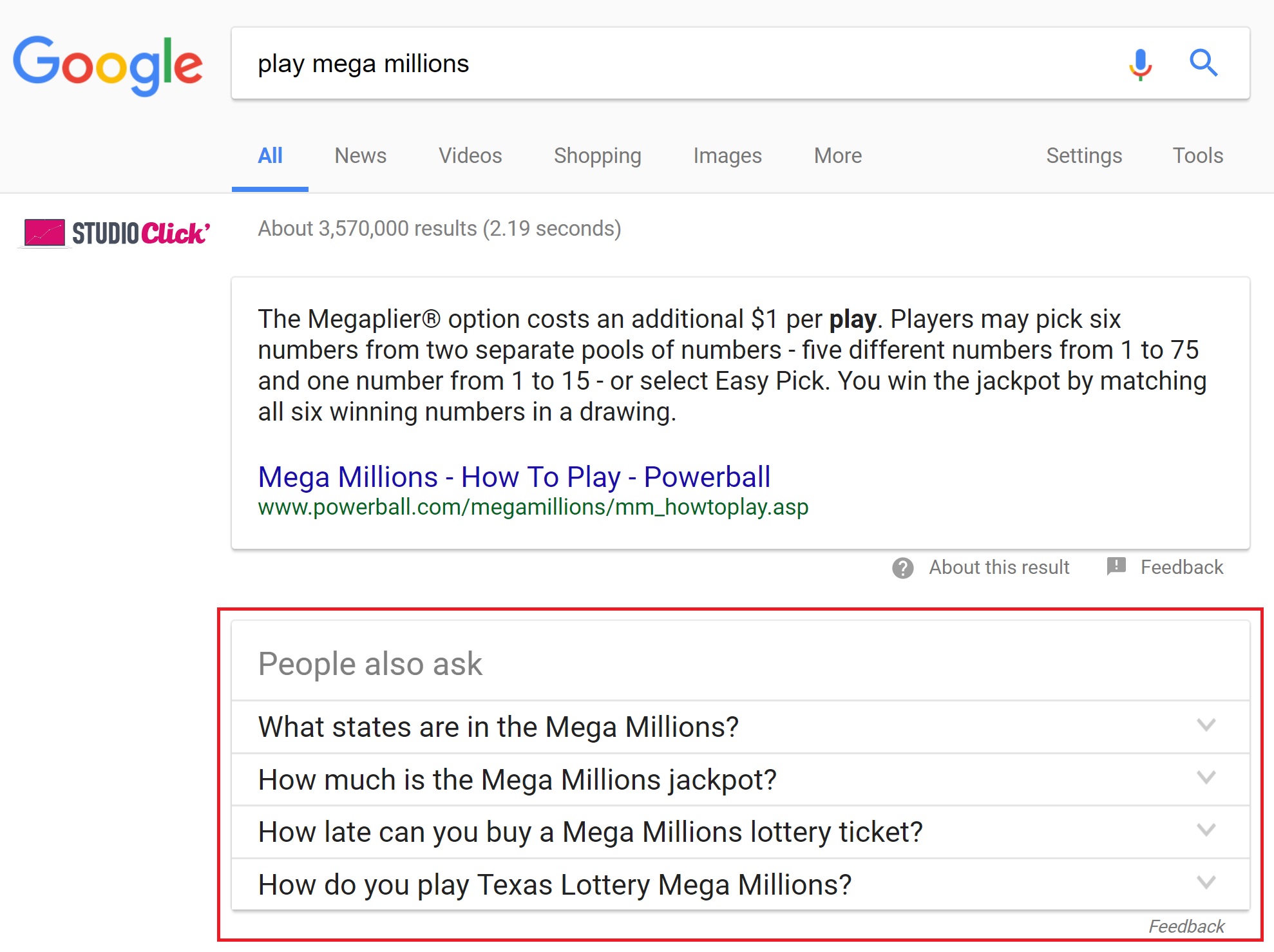This screenshot has height=952, width=1274.
Task: Click the search box containing play mega millions
Action: tap(741, 63)
